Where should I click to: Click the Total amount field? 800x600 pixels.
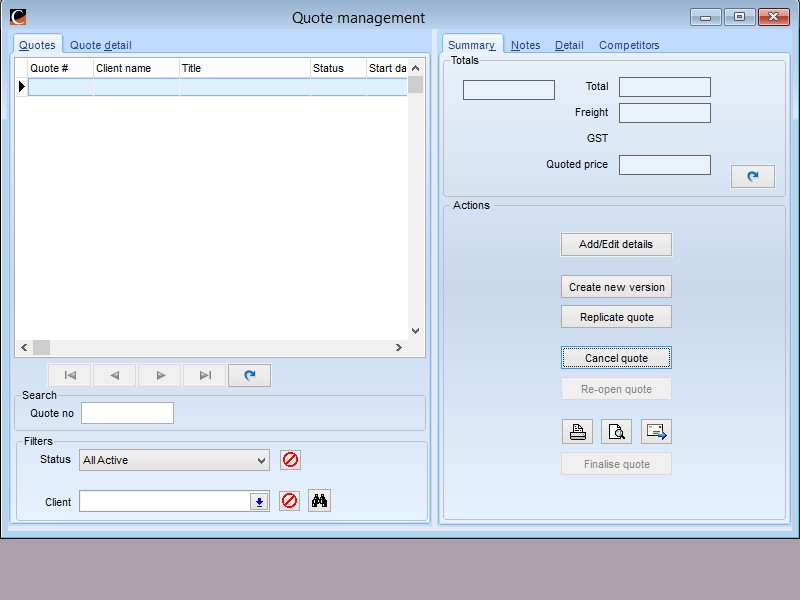(665, 87)
